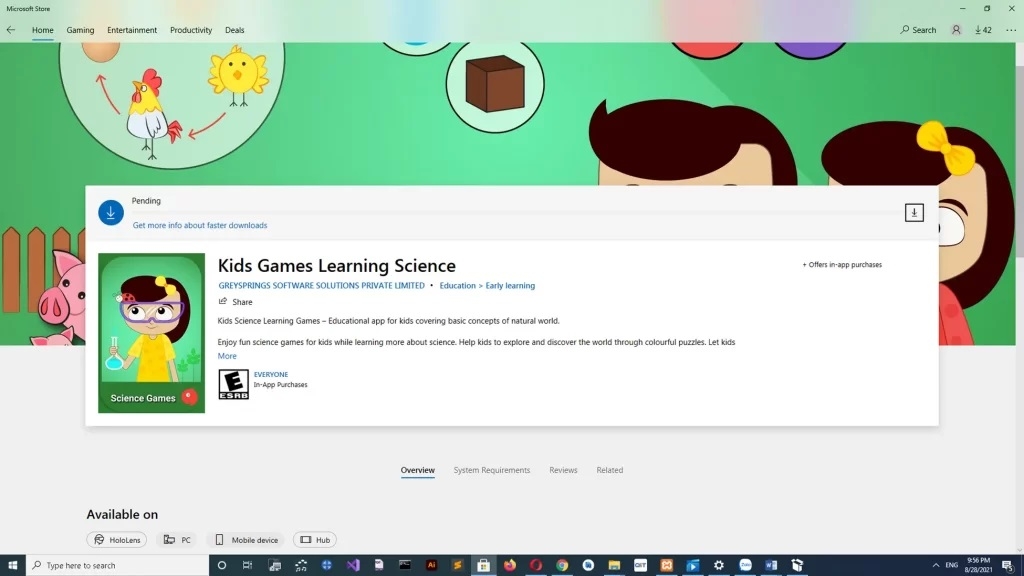Show hidden tray icons chevron
The height and width of the screenshot is (576, 1024).
click(935, 565)
